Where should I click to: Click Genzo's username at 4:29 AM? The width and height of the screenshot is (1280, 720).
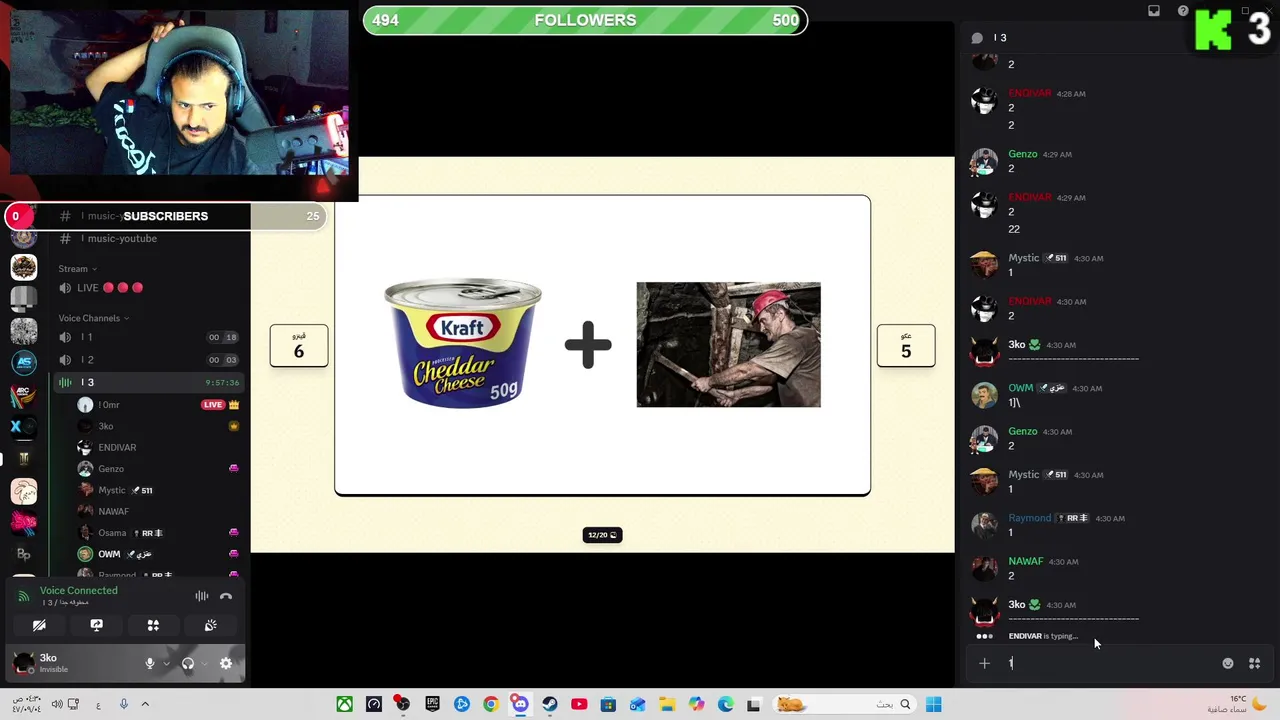(1022, 154)
